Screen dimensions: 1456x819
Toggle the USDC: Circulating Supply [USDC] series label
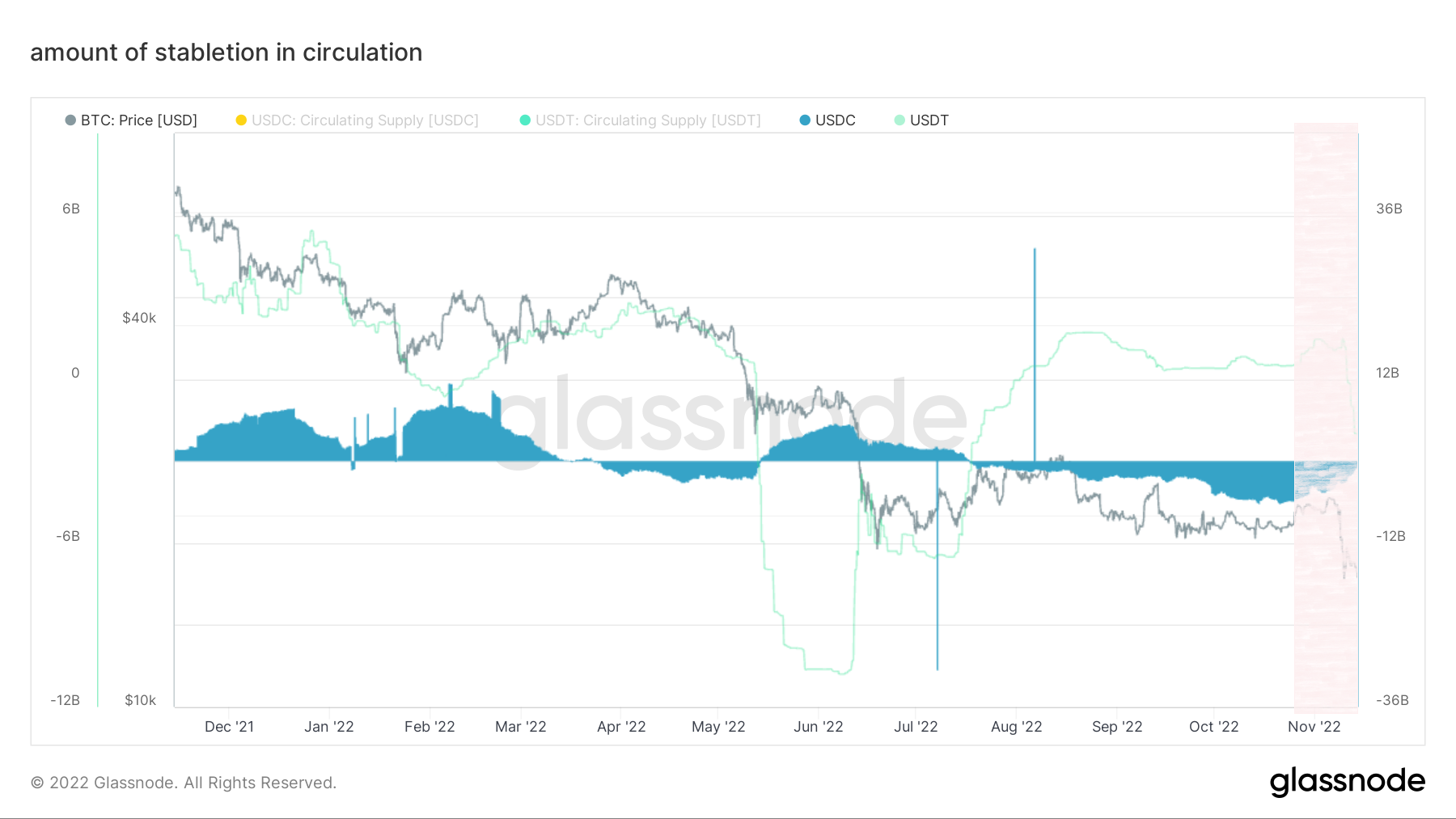(x=365, y=120)
